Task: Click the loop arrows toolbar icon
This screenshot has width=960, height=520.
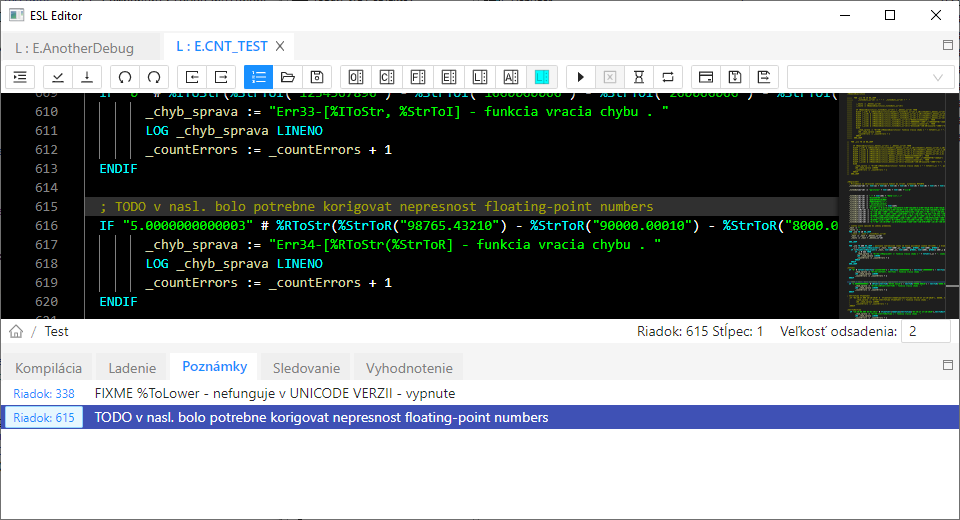Action: click(668, 77)
